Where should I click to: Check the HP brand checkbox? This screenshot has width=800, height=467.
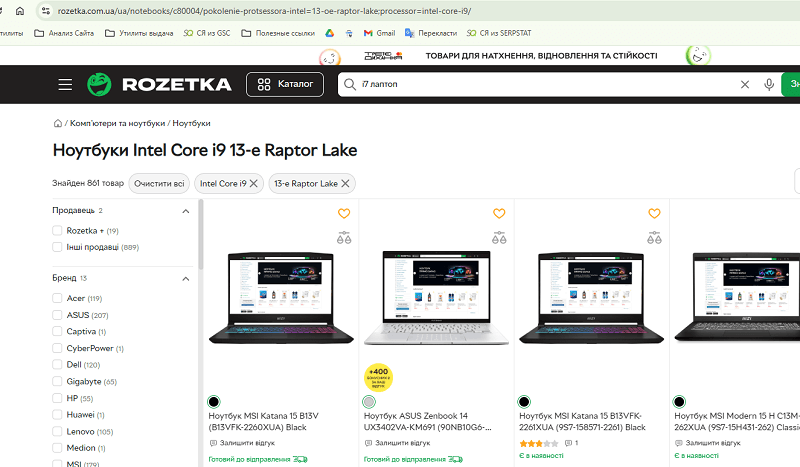pyautogui.click(x=57, y=398)
